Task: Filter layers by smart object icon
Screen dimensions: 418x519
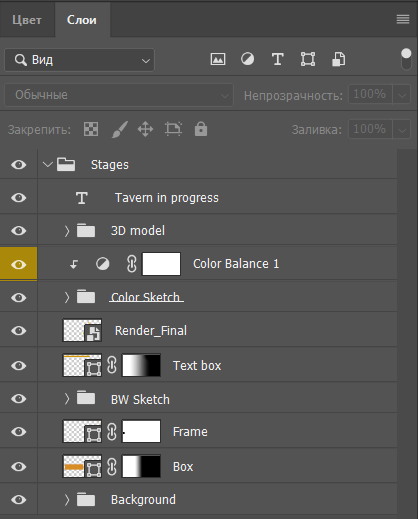Action: tap(338, 59)
